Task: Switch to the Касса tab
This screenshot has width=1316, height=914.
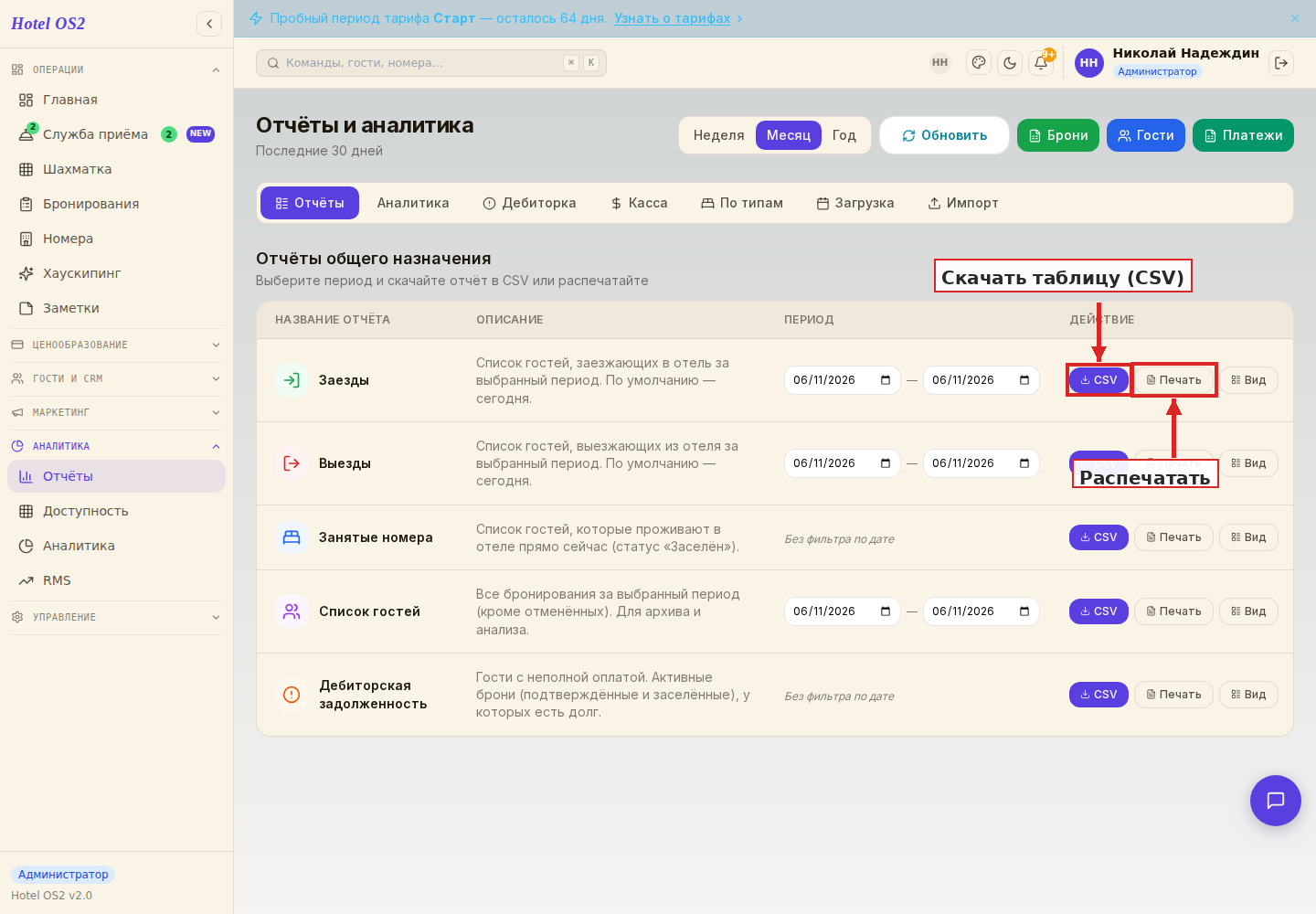Action: (x=640, y=203)
